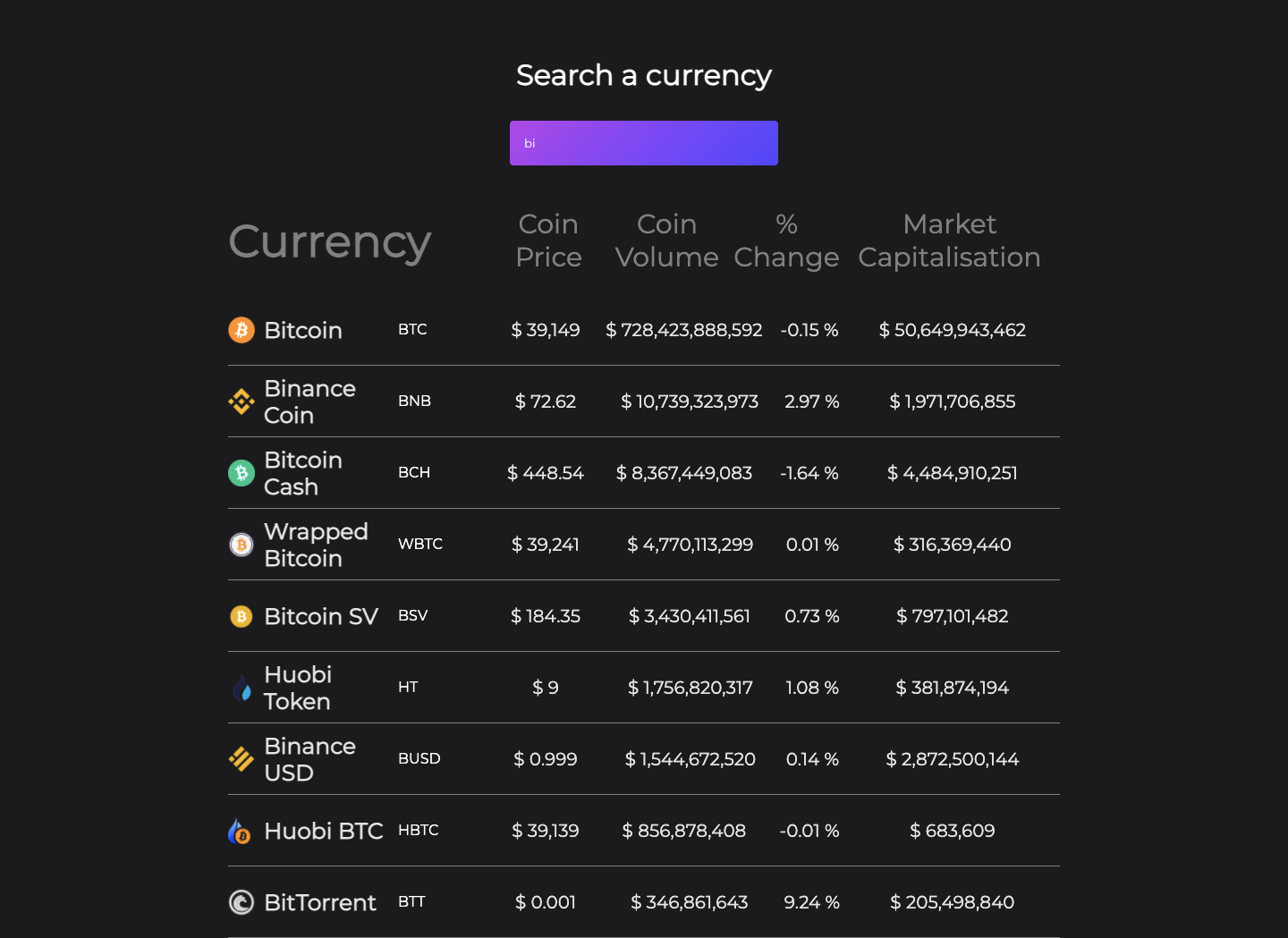Open the Bitcoin currency row

coord(644,330)
